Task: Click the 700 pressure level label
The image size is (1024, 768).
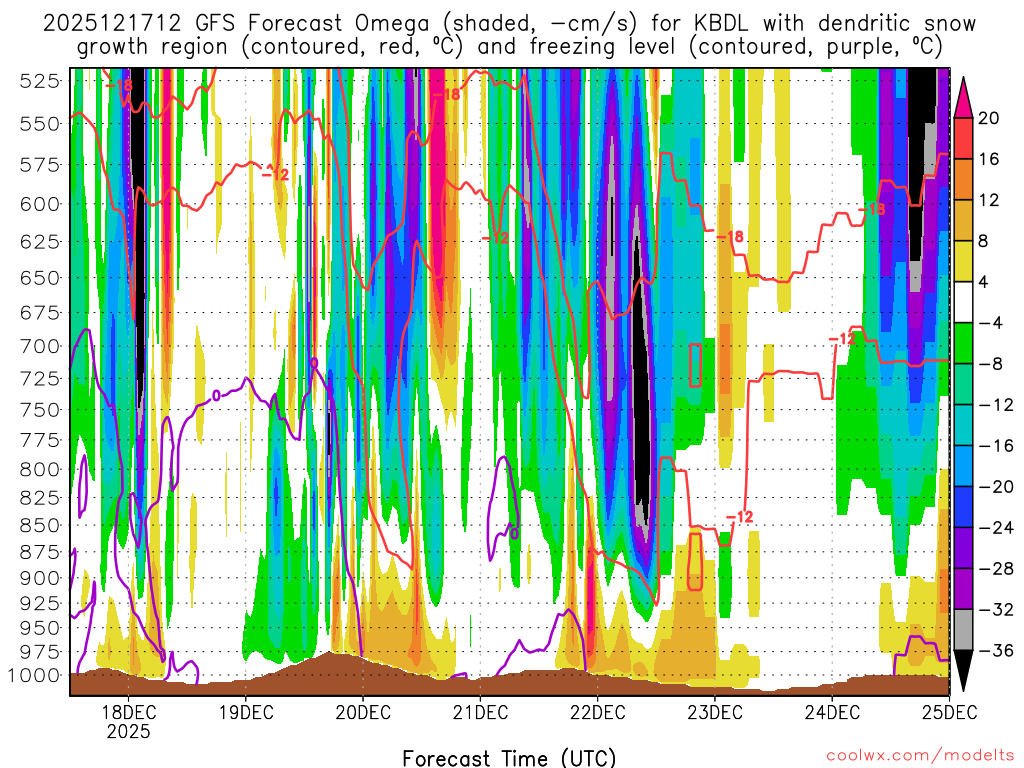Action: pyautogui.click(x=40, y=346)
